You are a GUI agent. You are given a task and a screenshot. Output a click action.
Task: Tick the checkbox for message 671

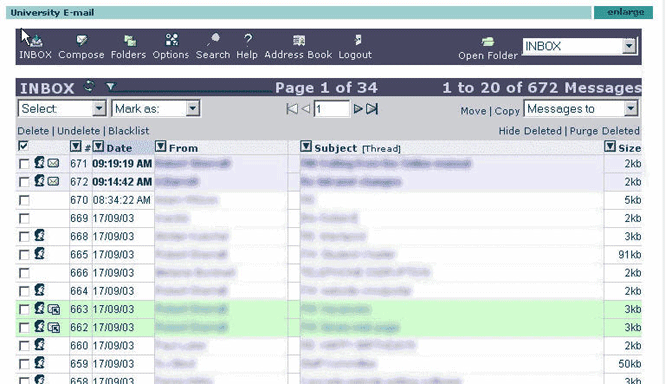pyautogui.click(x=24, y=164)
